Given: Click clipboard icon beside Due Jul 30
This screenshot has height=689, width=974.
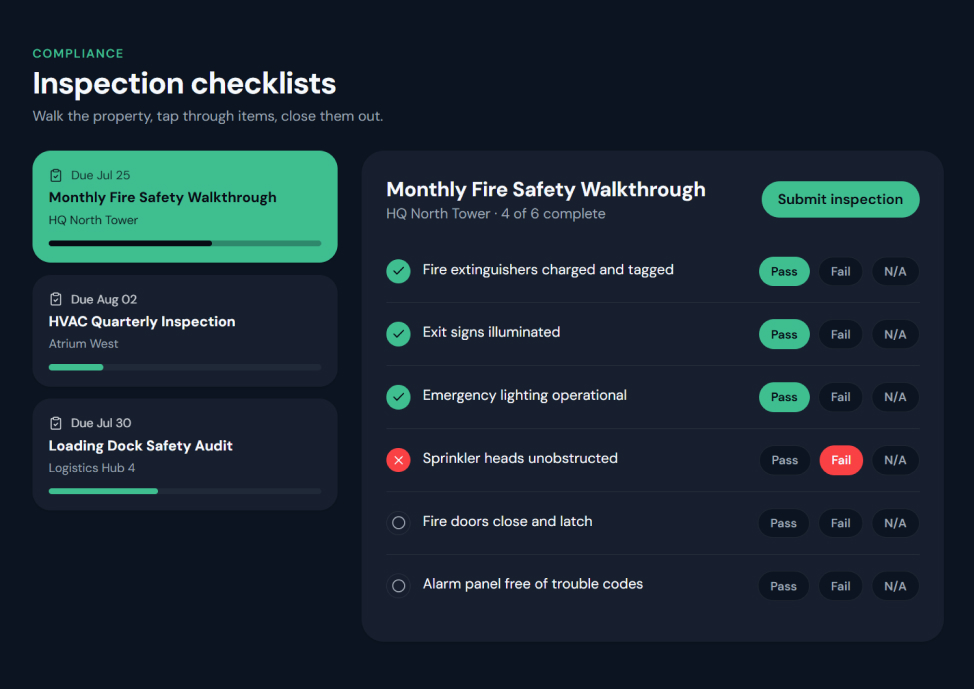Looking at the screenshot, I should (56, 423).
